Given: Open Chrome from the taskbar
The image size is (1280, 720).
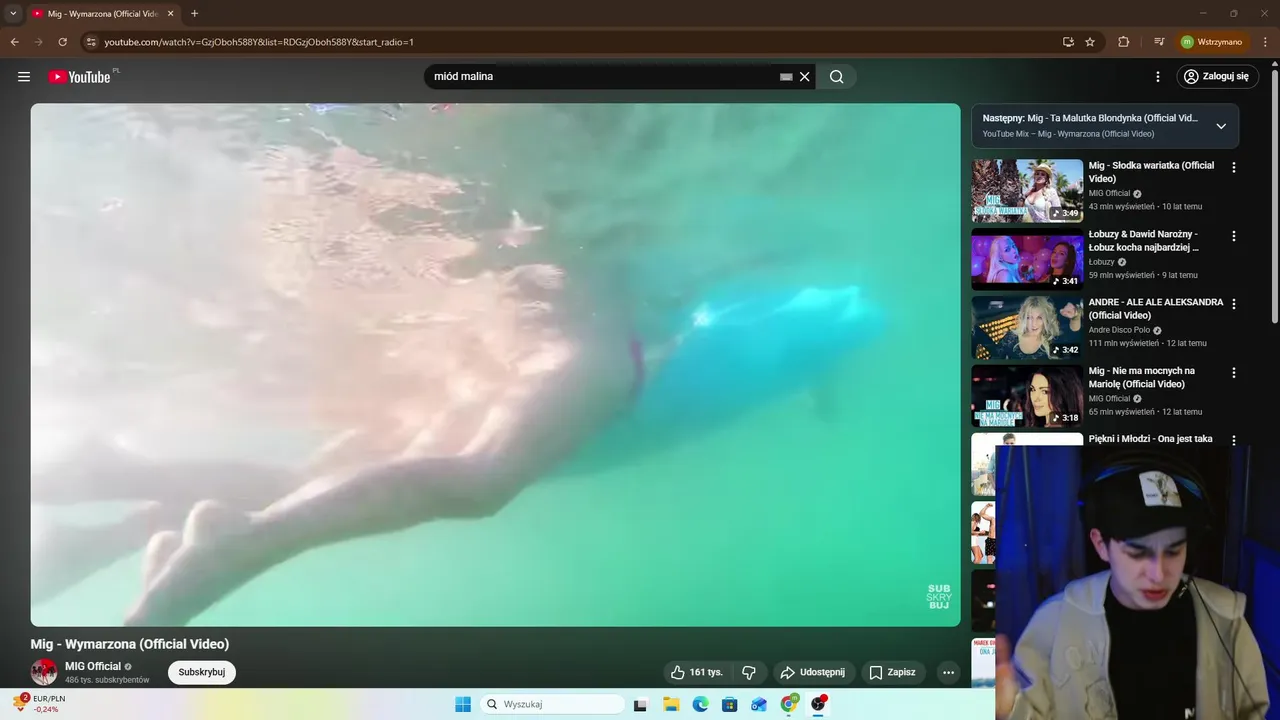Looking at the screenshot, I should coord(789,704).
